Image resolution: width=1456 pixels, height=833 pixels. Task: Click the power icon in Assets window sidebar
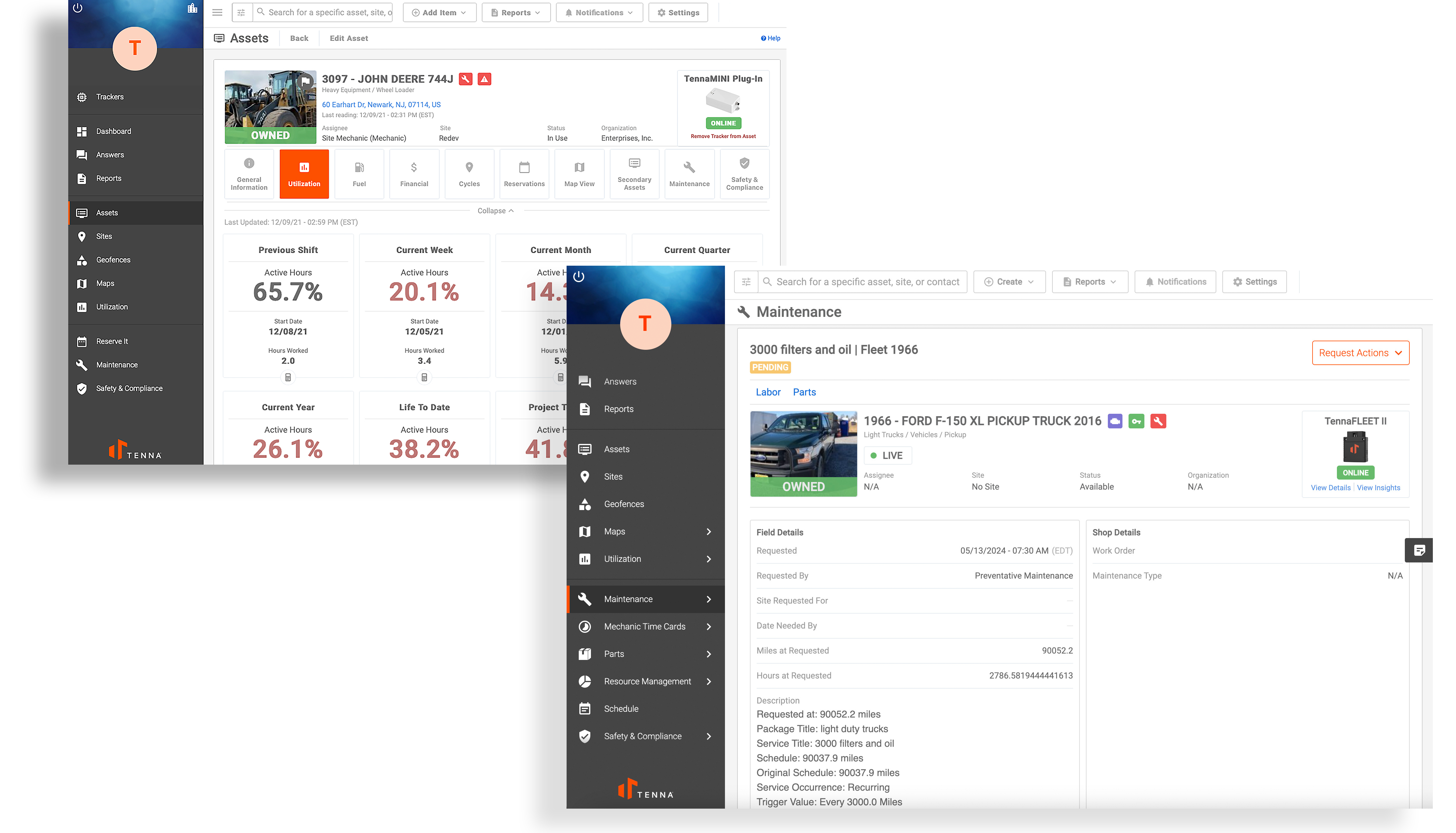(x=78, y=8)
